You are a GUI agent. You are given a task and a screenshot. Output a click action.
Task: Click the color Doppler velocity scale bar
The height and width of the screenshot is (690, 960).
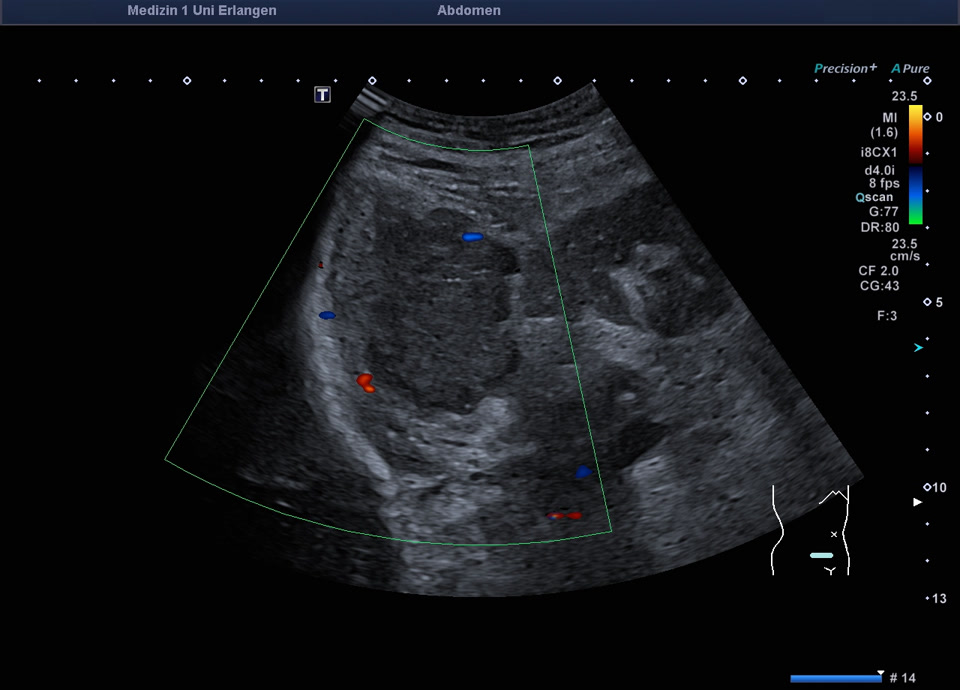point(915,165)
